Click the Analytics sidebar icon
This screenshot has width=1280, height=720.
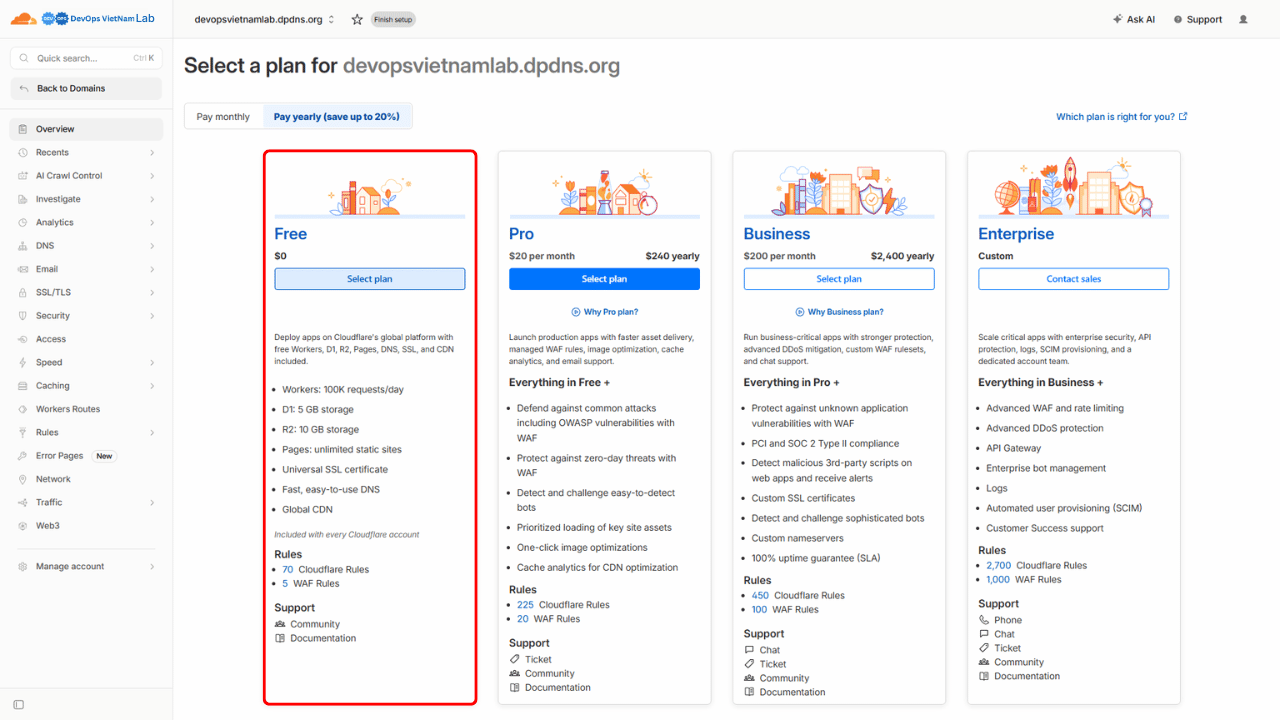pos(24,222)
